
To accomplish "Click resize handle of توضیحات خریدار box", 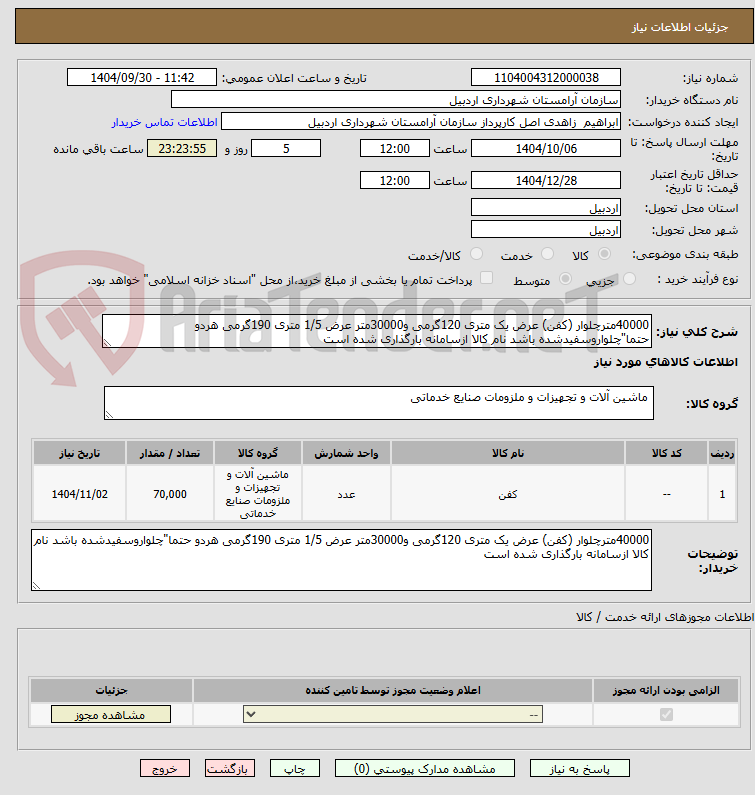I will coord(36,586).
